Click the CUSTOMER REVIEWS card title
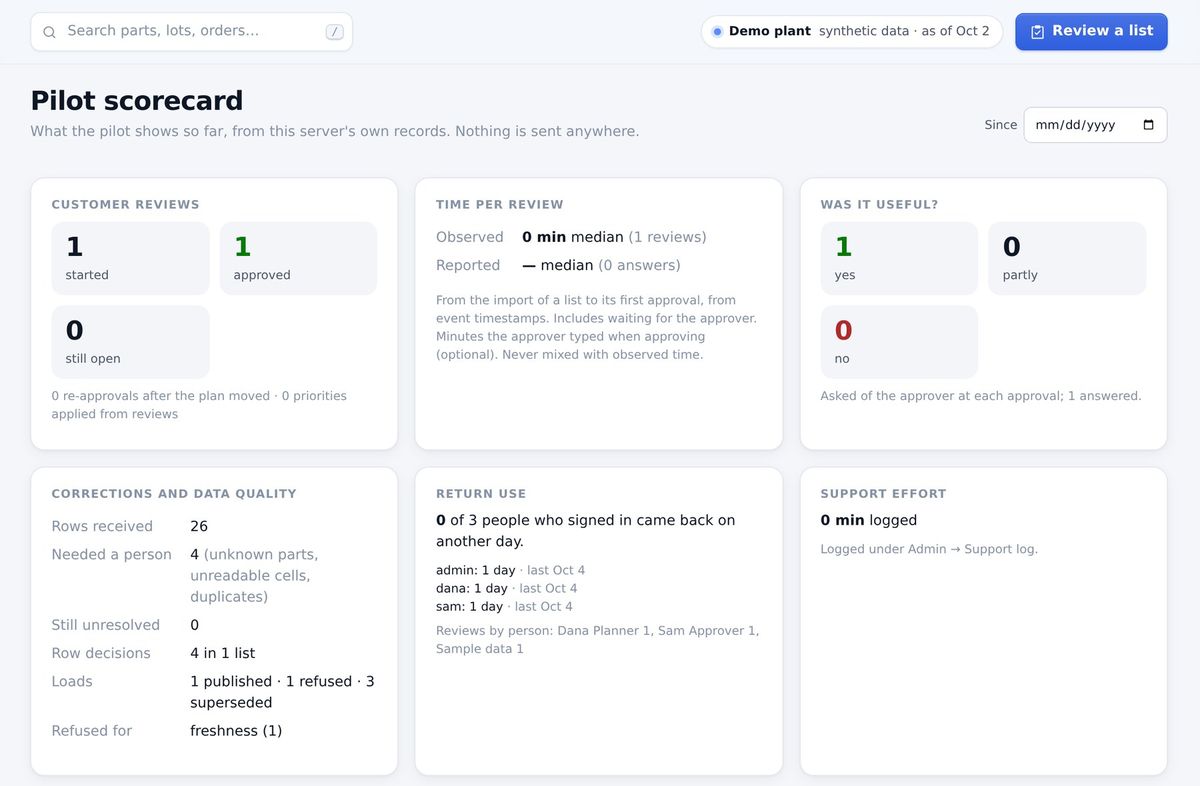Viewport: 1200px width, 786px height. 126,204
